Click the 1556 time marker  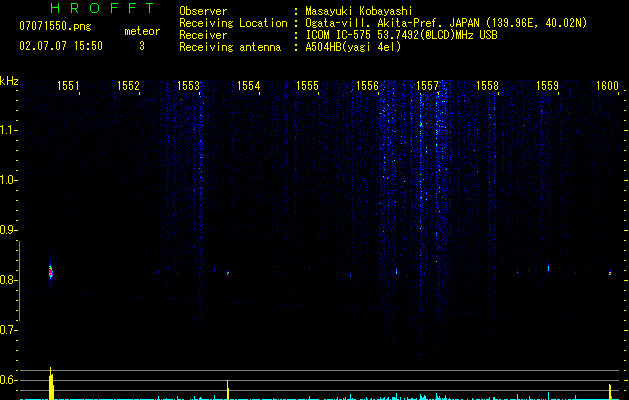(x=367, y=86)
